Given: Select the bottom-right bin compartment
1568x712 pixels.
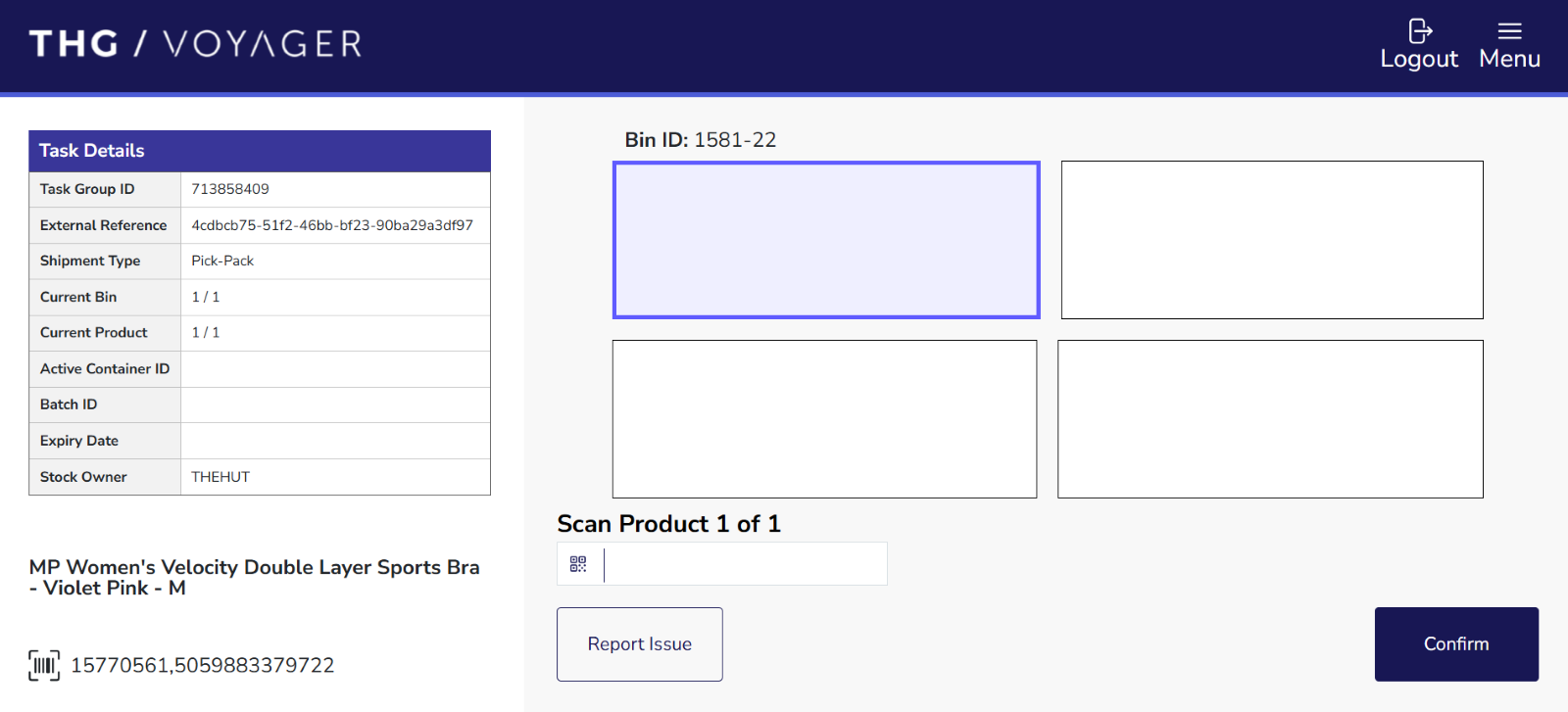Looking at the screenshot, I should [1270, 419].
